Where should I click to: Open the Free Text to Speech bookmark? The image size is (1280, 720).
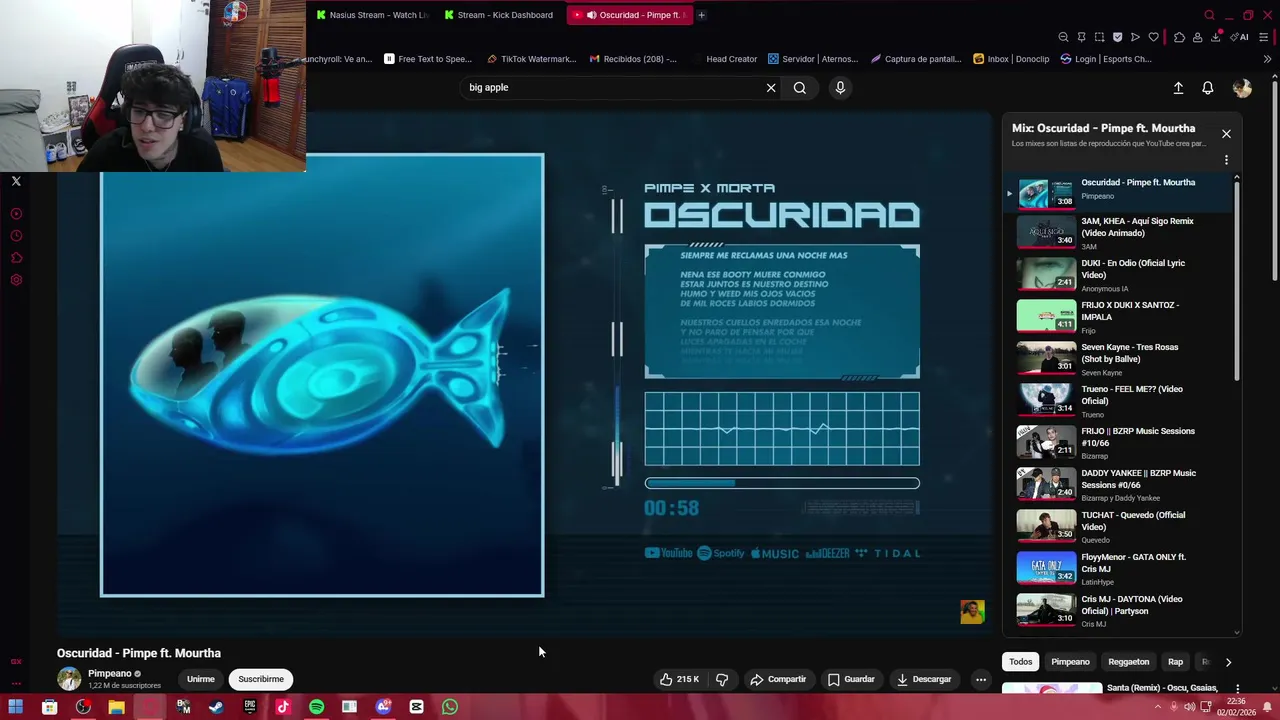click(428, 59)
